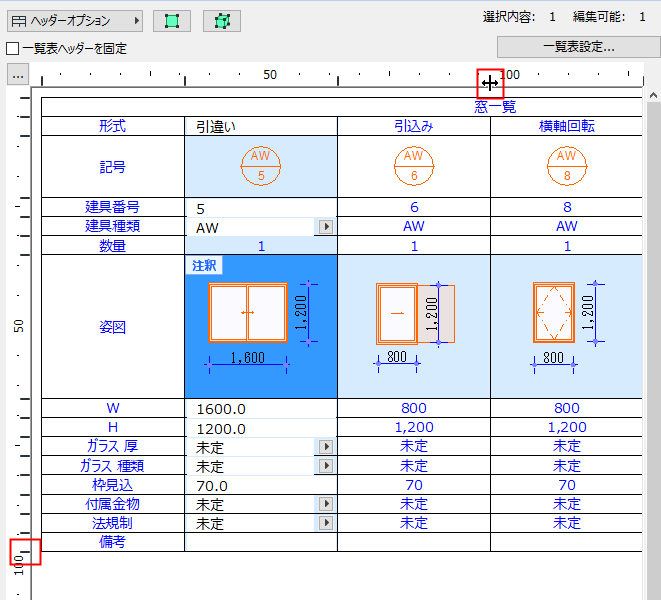Click the 注釈 annotation label
The width and height of the screenshot is (661, 600).
(204, 265)
